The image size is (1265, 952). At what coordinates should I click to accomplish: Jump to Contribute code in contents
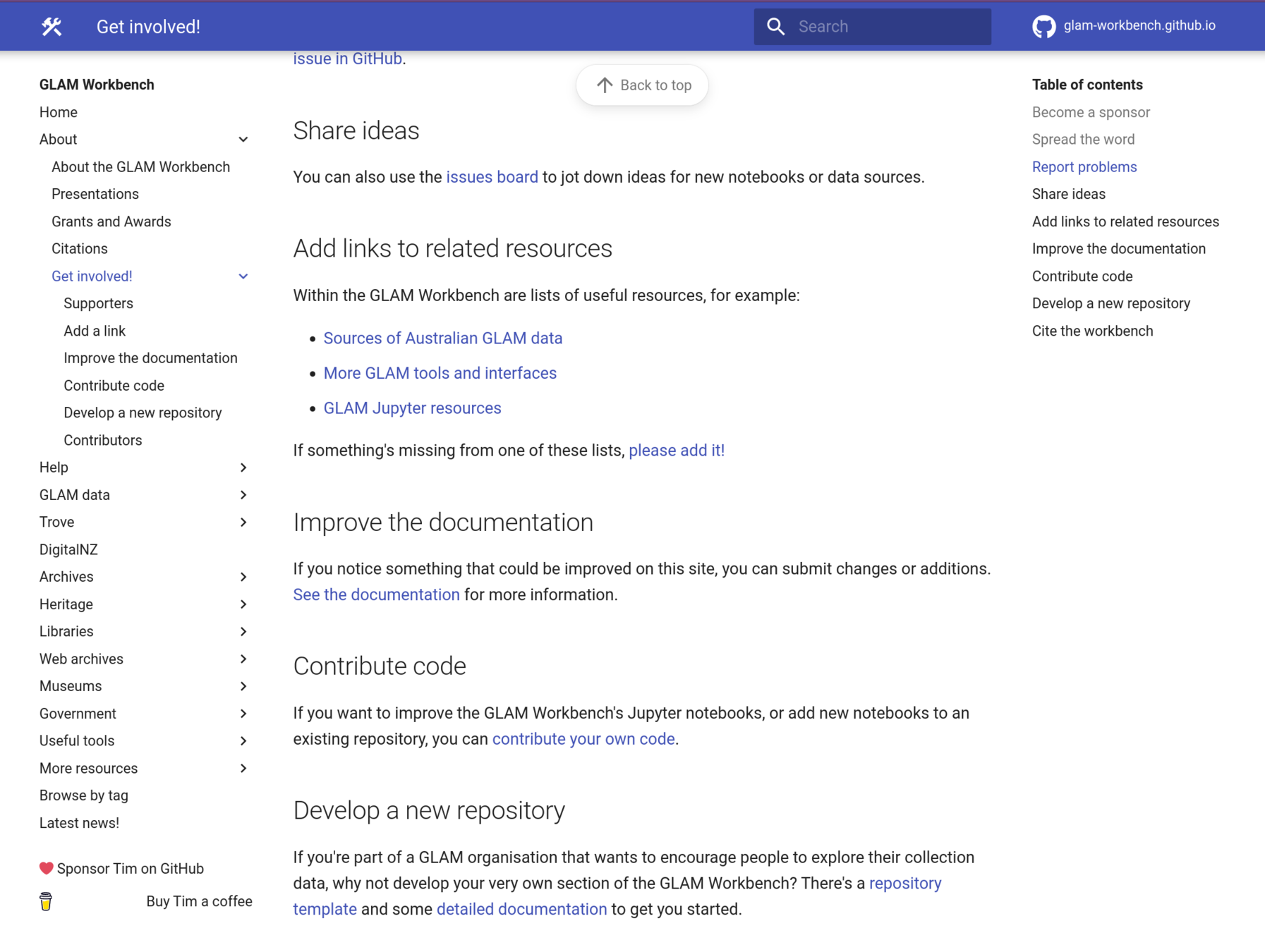tap(1082, 276)
